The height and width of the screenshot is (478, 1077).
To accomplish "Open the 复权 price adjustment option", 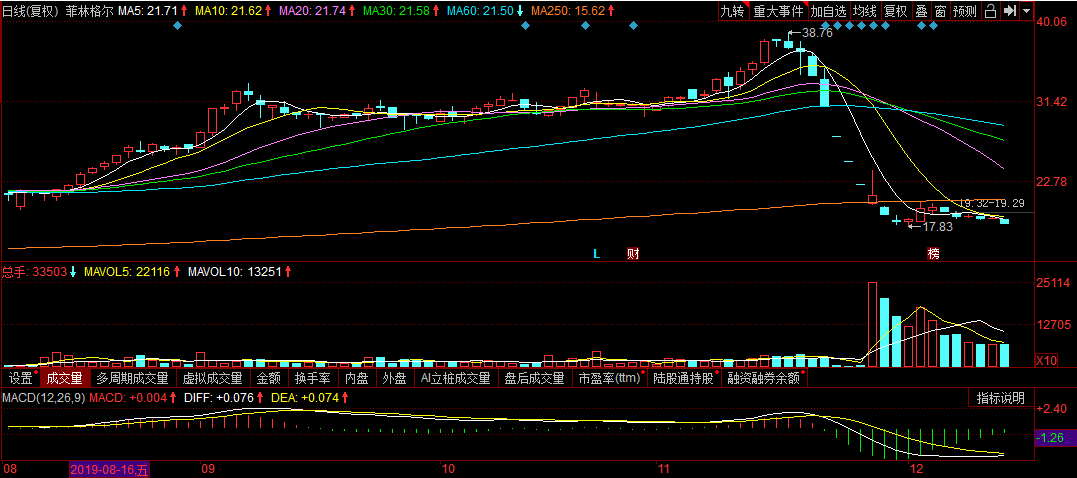I will click(x=896, y=11).
